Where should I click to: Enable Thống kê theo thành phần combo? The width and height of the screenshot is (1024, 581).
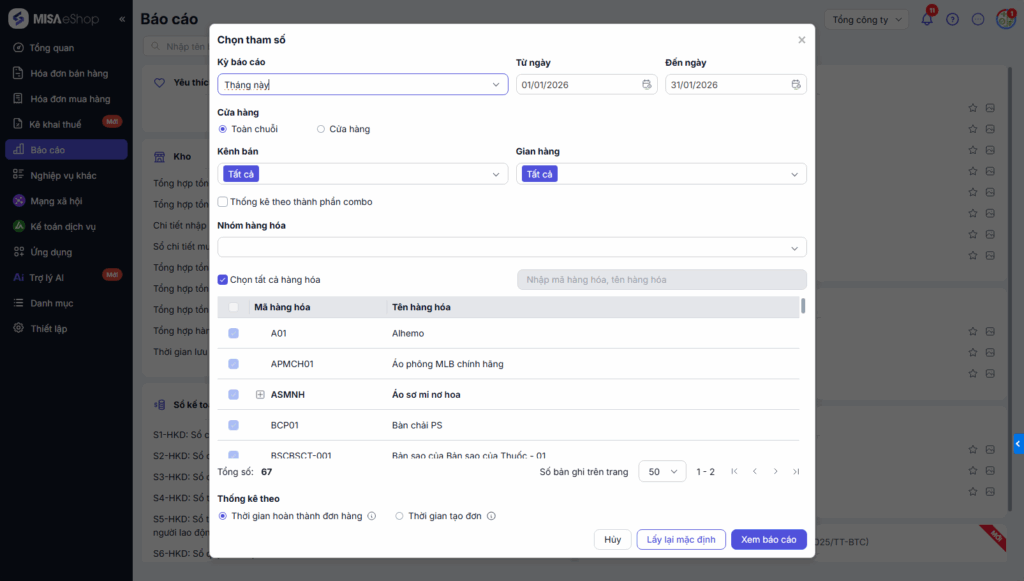[x=223, y=202]
